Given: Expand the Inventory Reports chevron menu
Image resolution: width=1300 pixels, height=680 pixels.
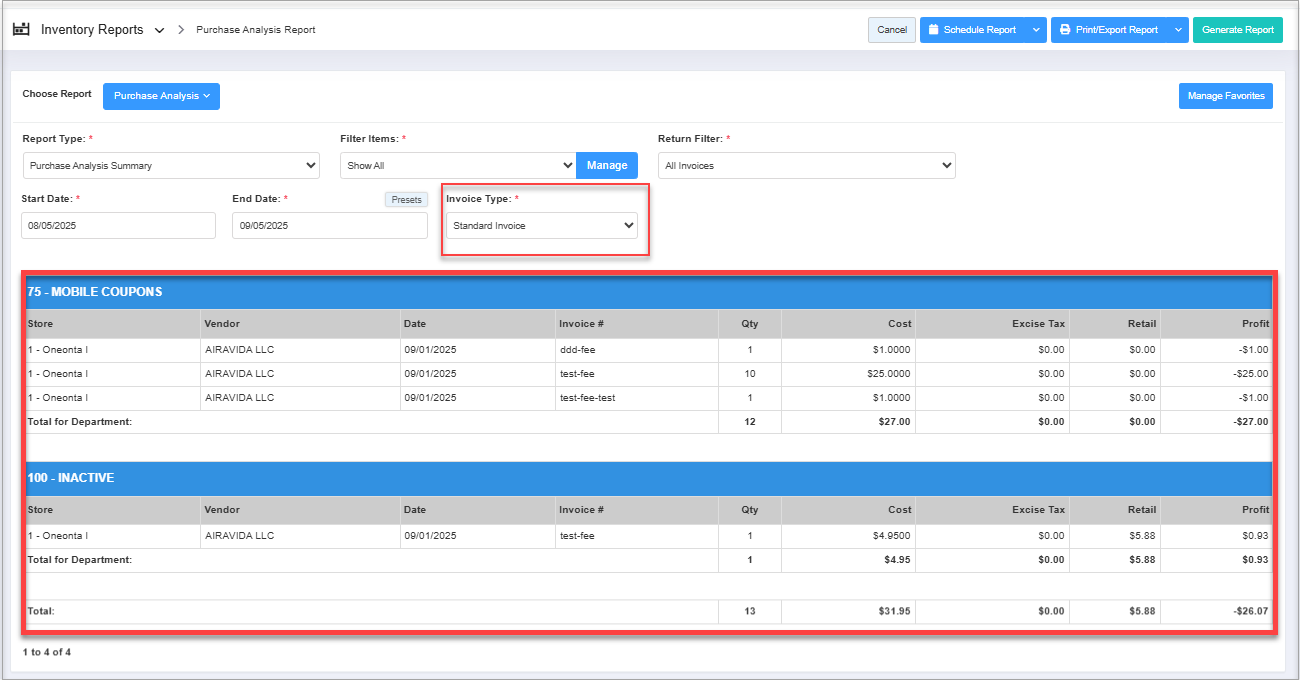Looking at the screenshot, I should click(160, 30).
